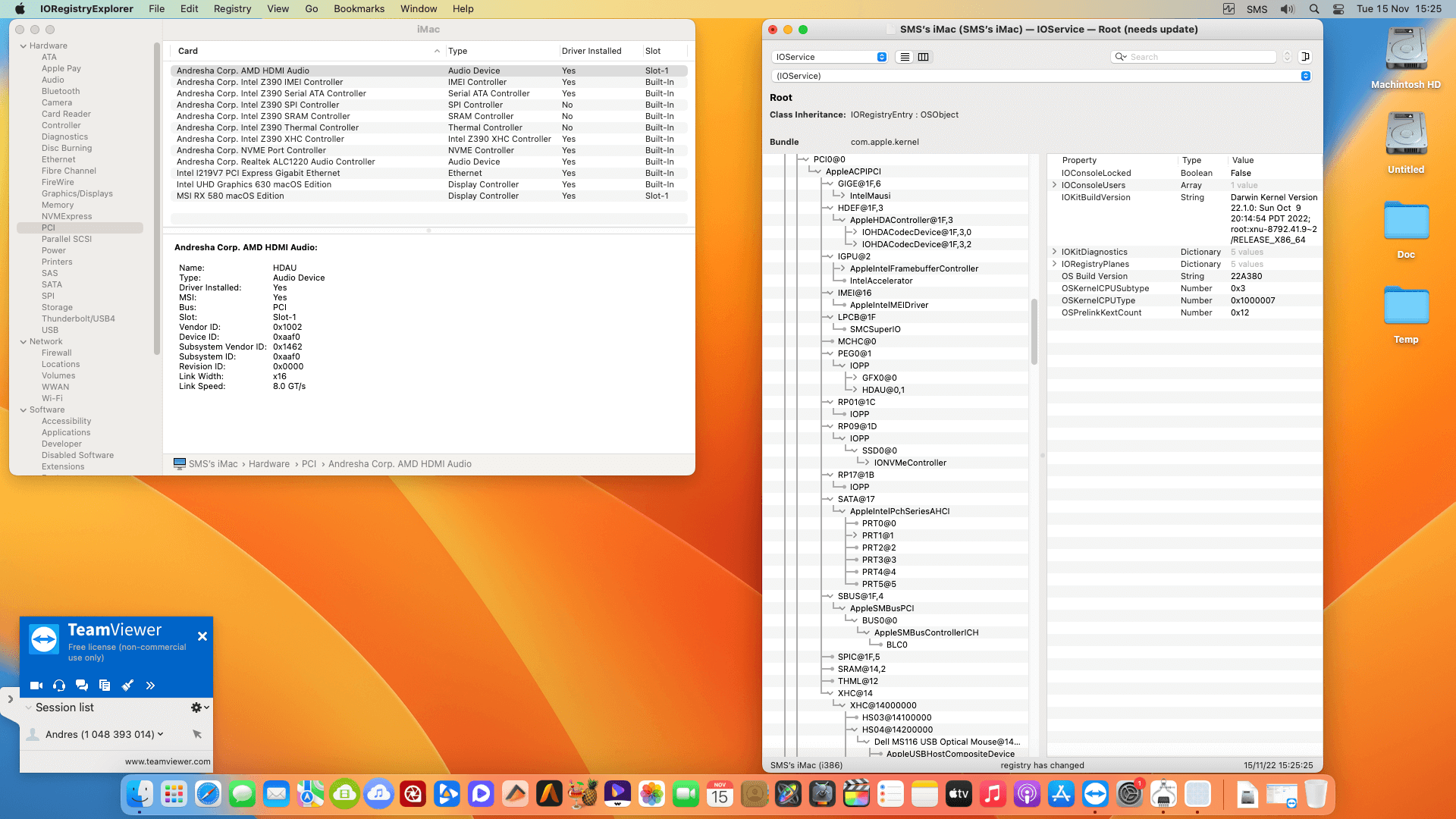Screen dimensions: 1456x819
Task: Switch IORegistryExplorer to list view
Action: click(x=905, y=57)
